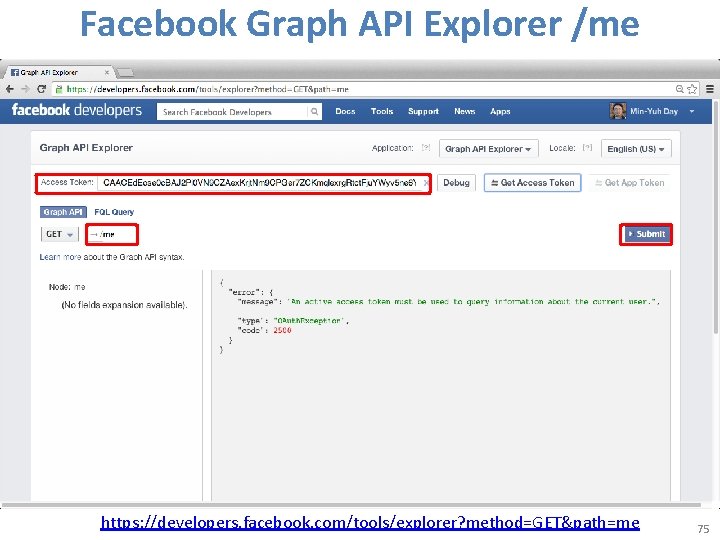Clear the access token with the X icon
Screen dimensions: 720x540
(x=426, y=183)
